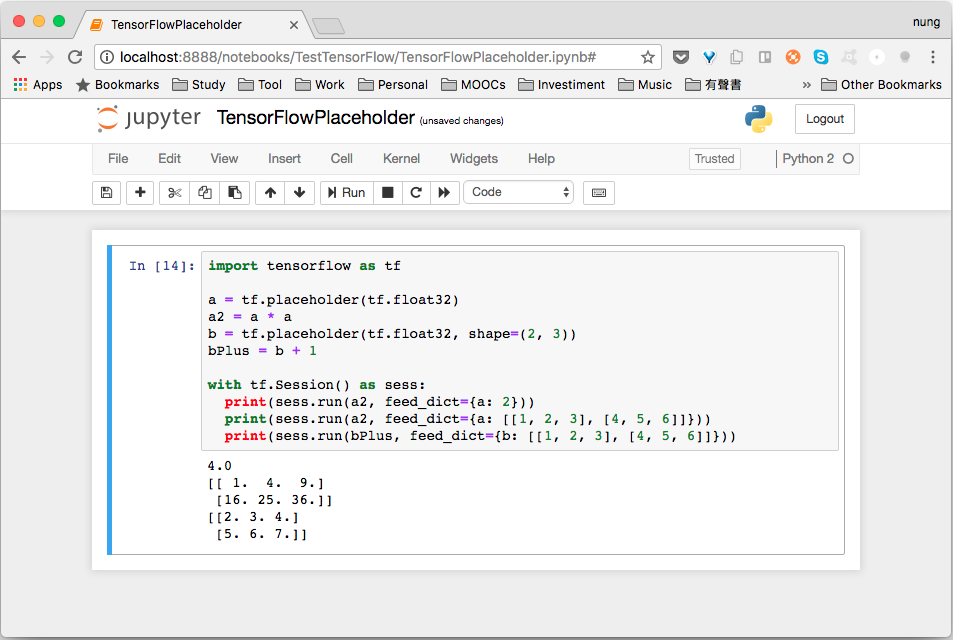953x640 pixels.
Task: Open the Kernel menu
Action: click(x=401, y=159)
